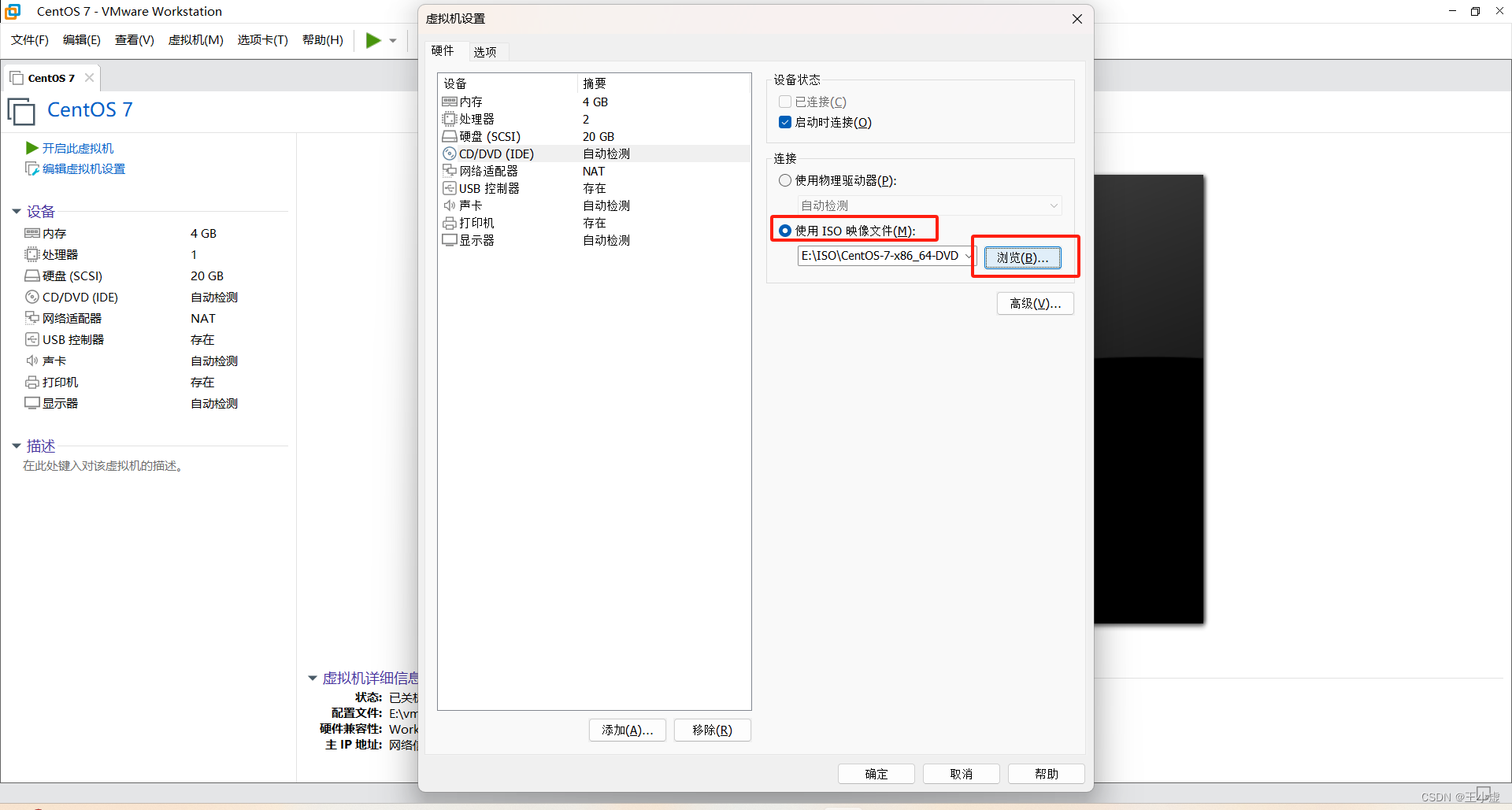Click the CD/DVD icon in the main window summary
Screen dimensions: 1512x810
32,297
